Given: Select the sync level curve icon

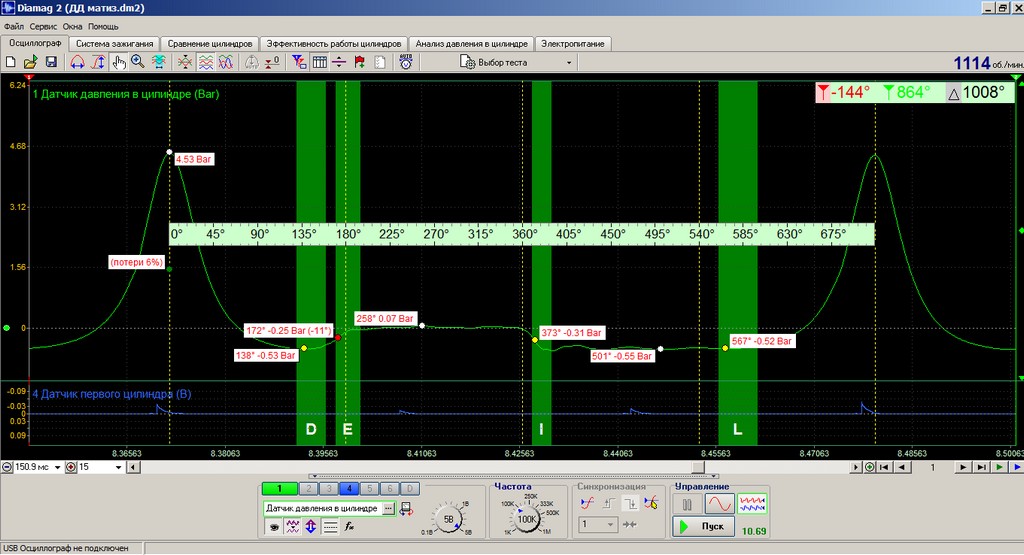Looking at the screenshot, I should point(587,503).
